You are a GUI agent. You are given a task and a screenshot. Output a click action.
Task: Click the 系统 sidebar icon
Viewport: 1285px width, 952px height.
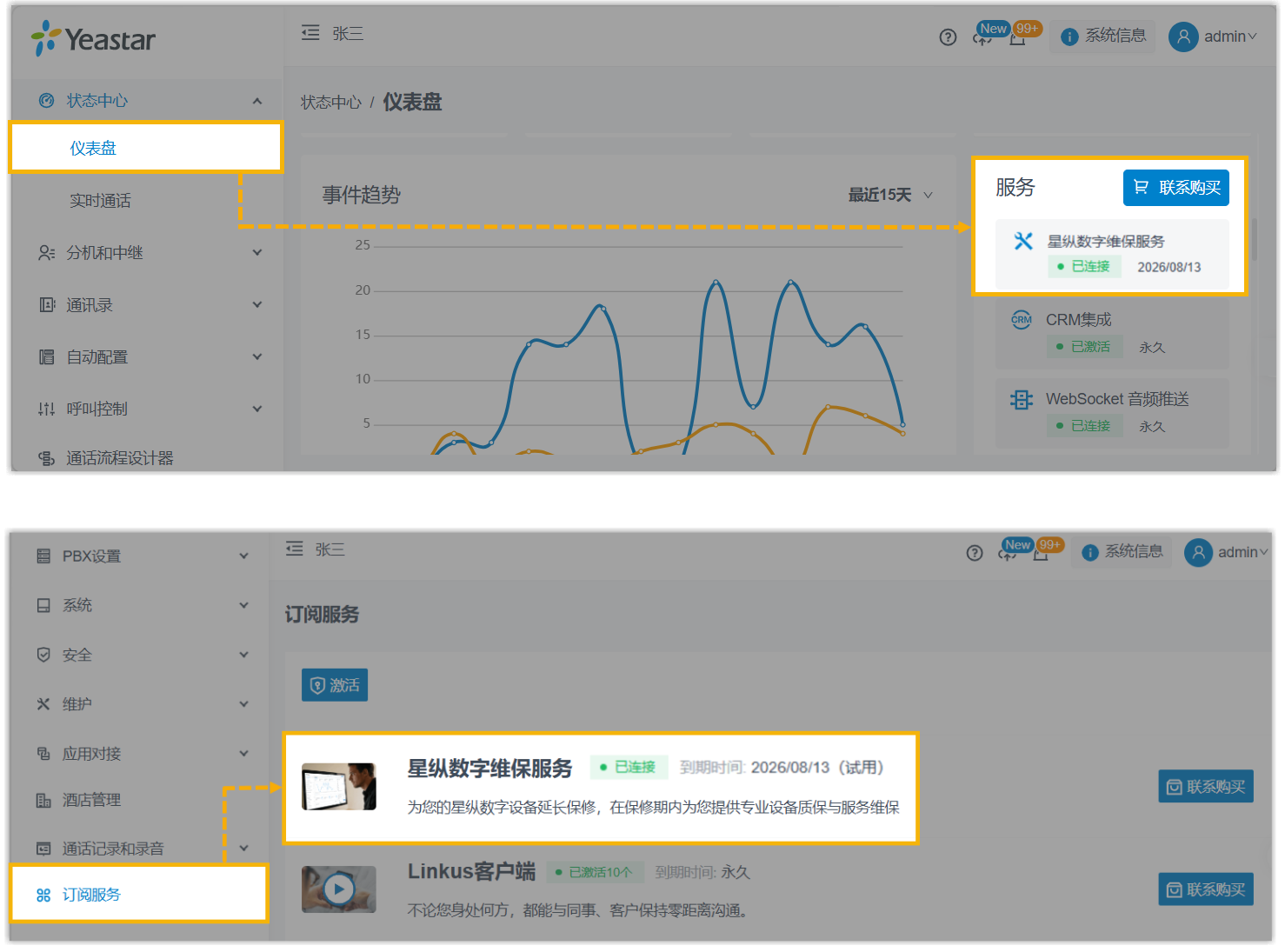point(43,605)
